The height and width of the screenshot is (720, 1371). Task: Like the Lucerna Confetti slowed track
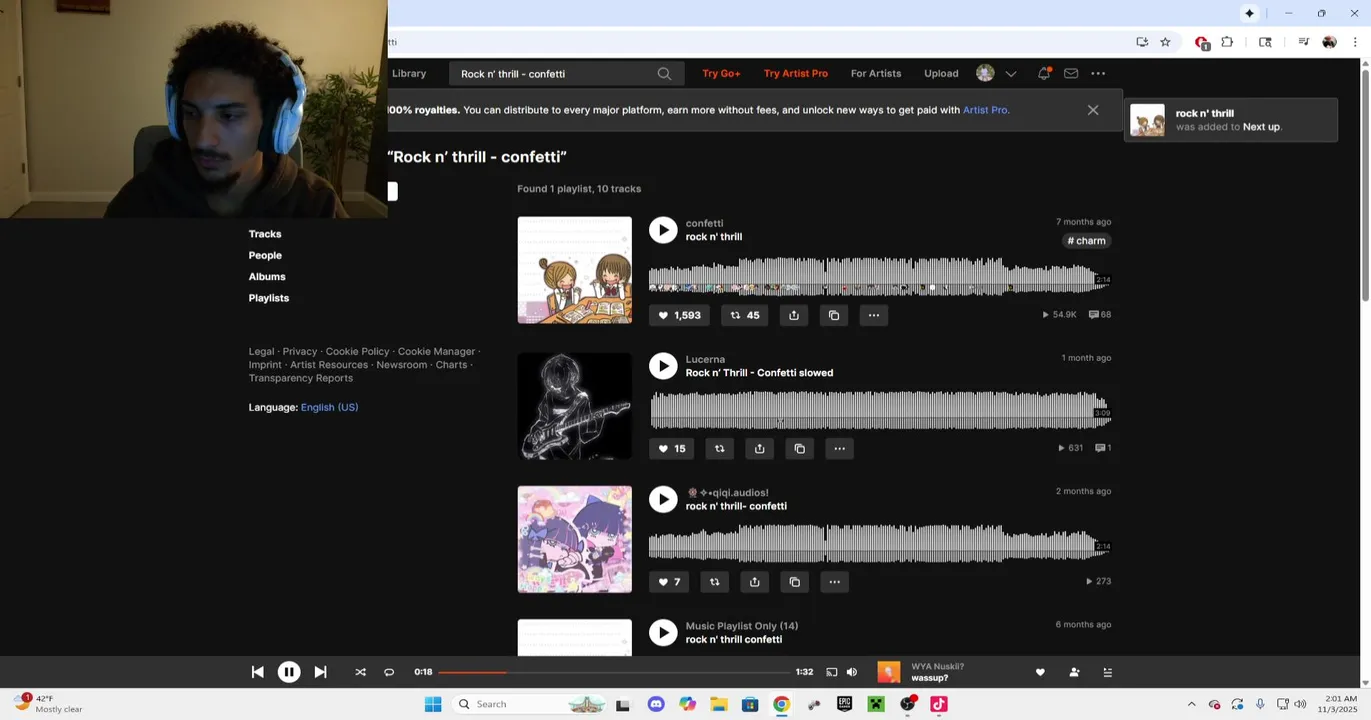coord(672,449)
